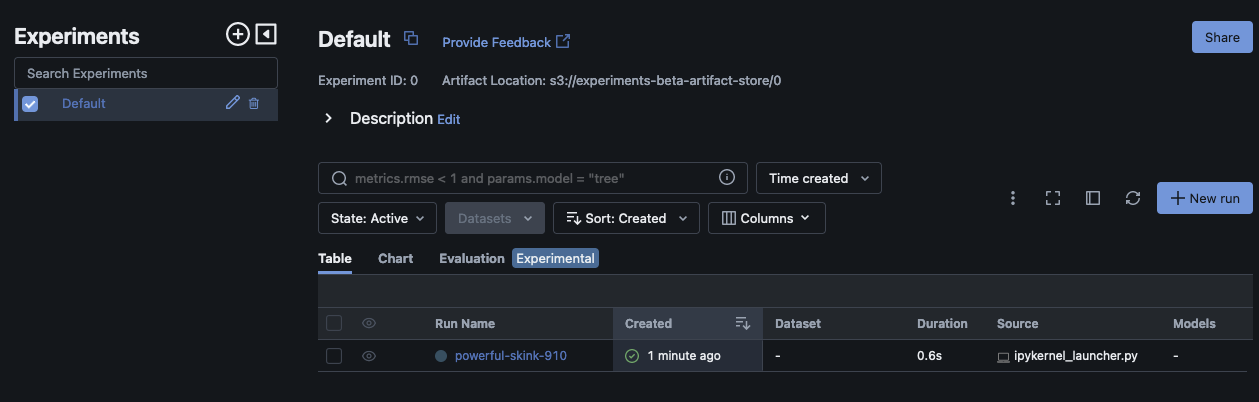Hide the powerful-skink-910 run via eye icon

369,356
